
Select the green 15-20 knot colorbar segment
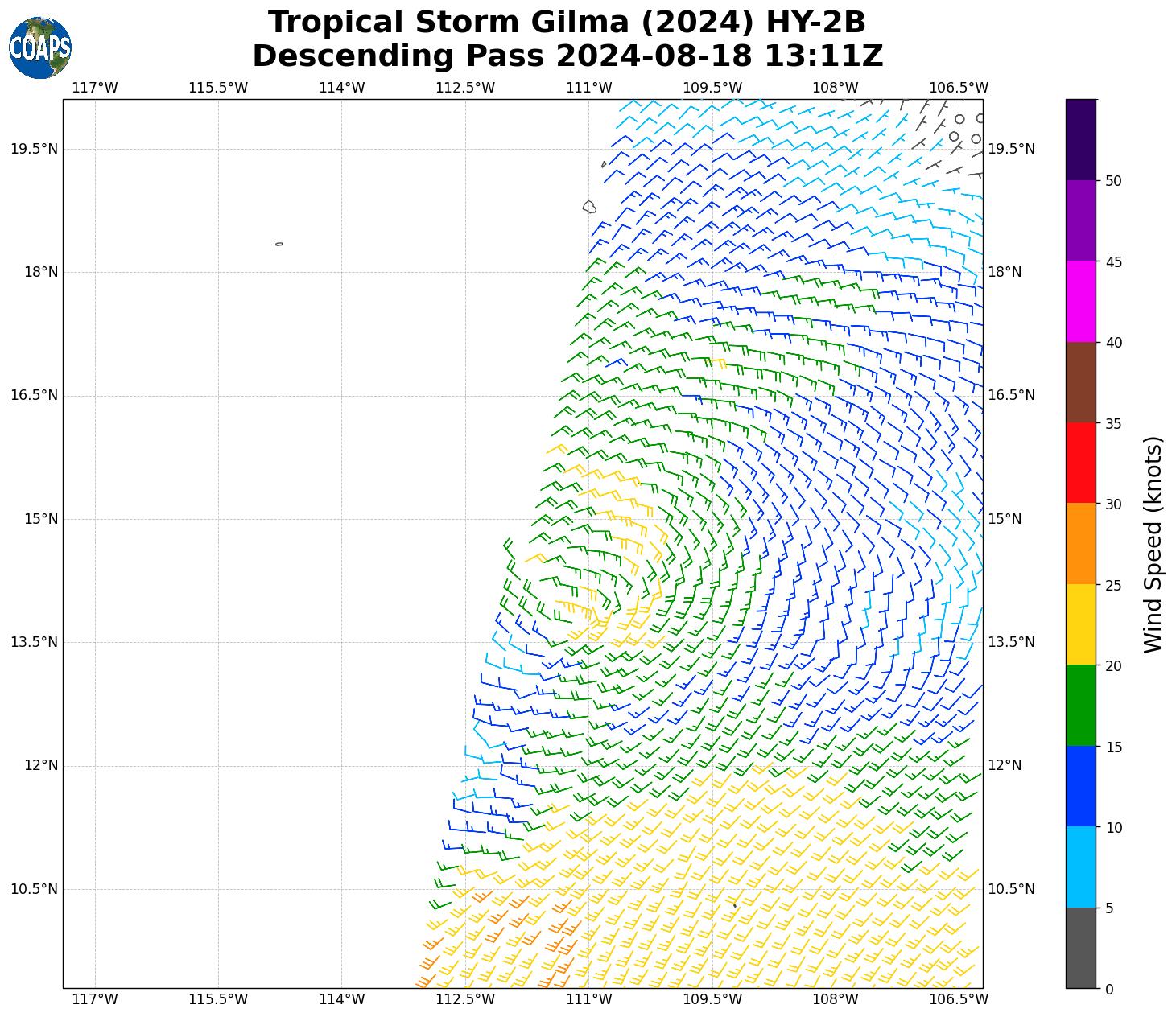click(1080, 705)
